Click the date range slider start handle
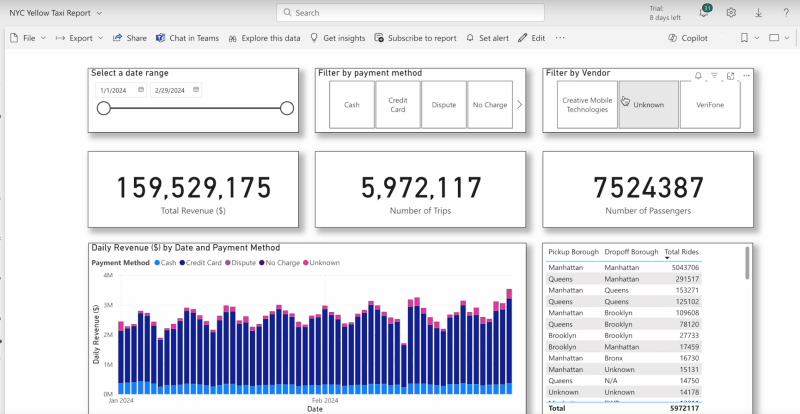This screenshot has height=414, width=800. tap(104, 108)
